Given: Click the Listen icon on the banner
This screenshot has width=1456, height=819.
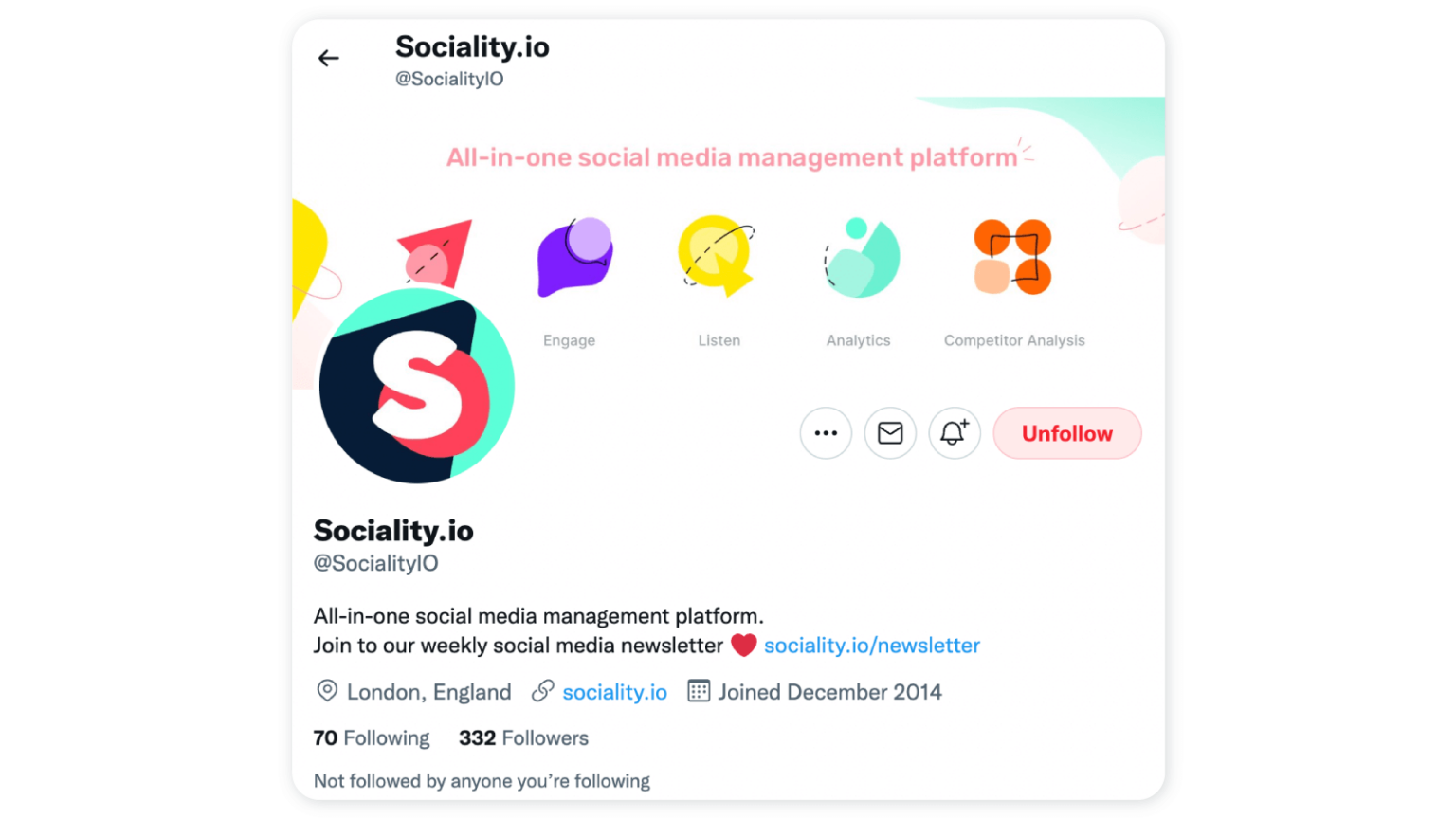Looking at the screenshot, I should [716, 254].
